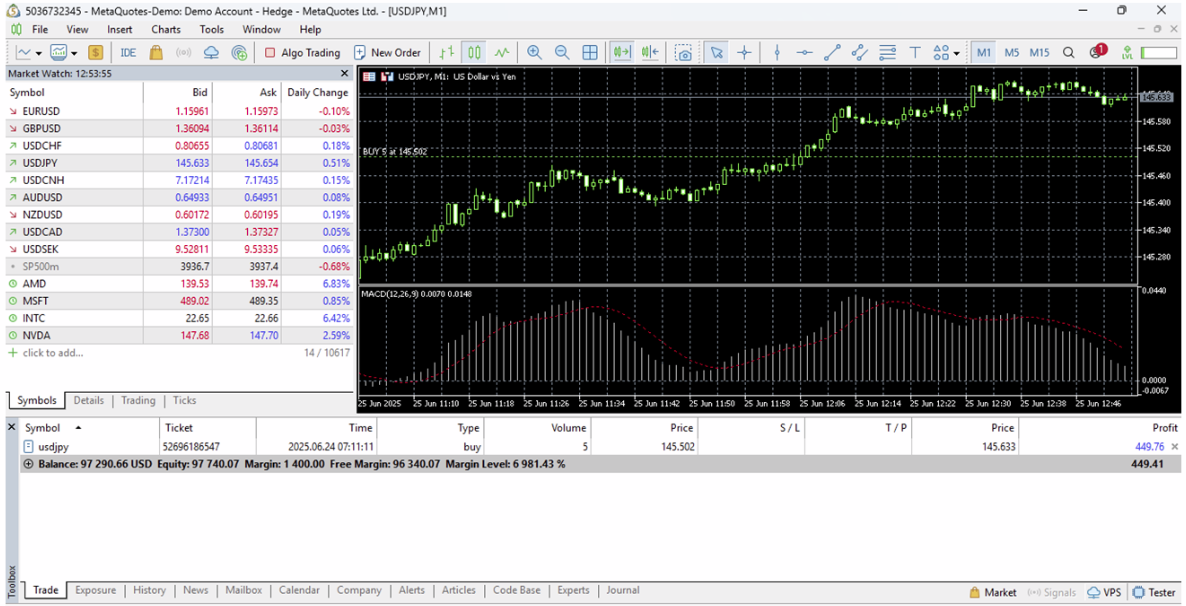Viewport: 1186px width, 606px height.
Task: Switch to the History tab
Action: coord(149,590)
